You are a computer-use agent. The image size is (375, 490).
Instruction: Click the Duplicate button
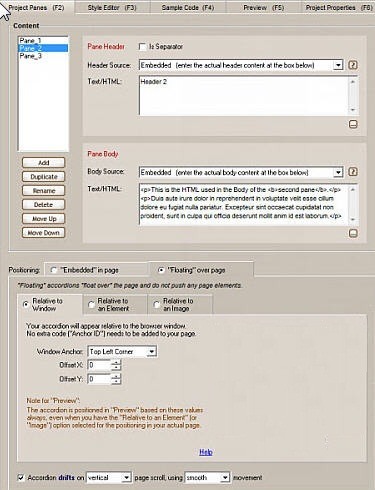click(x=43, y=177)
